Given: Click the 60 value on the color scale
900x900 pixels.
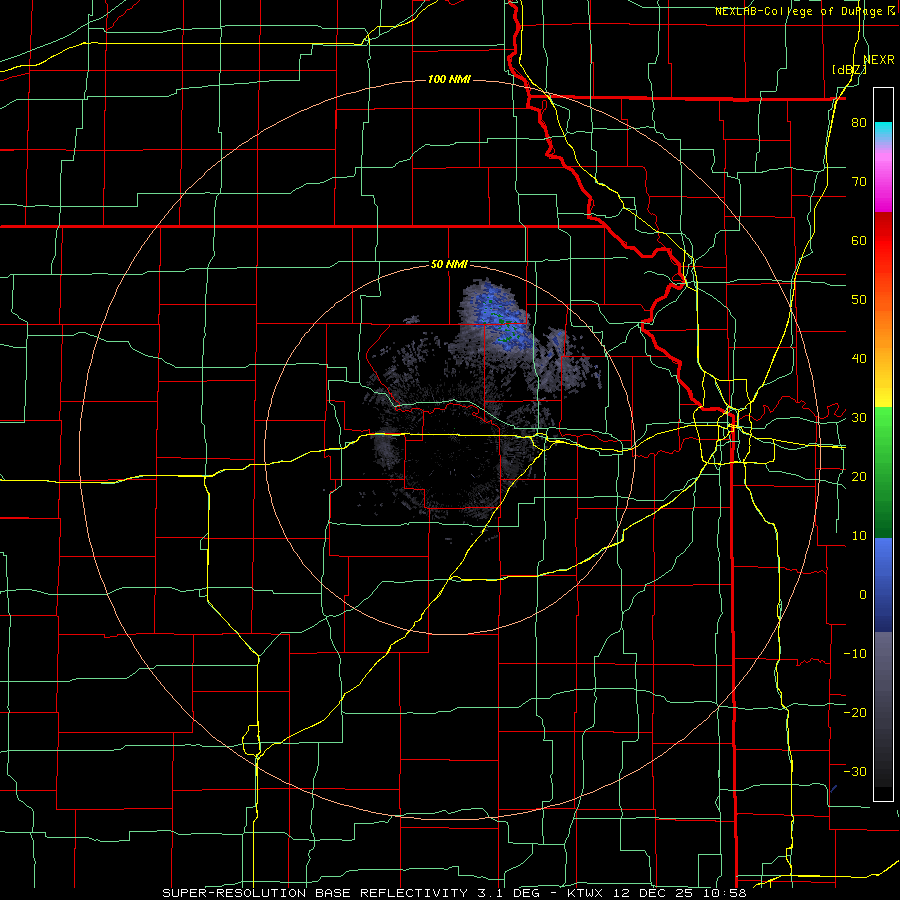Looking at the screenshot, I should 859,240.
